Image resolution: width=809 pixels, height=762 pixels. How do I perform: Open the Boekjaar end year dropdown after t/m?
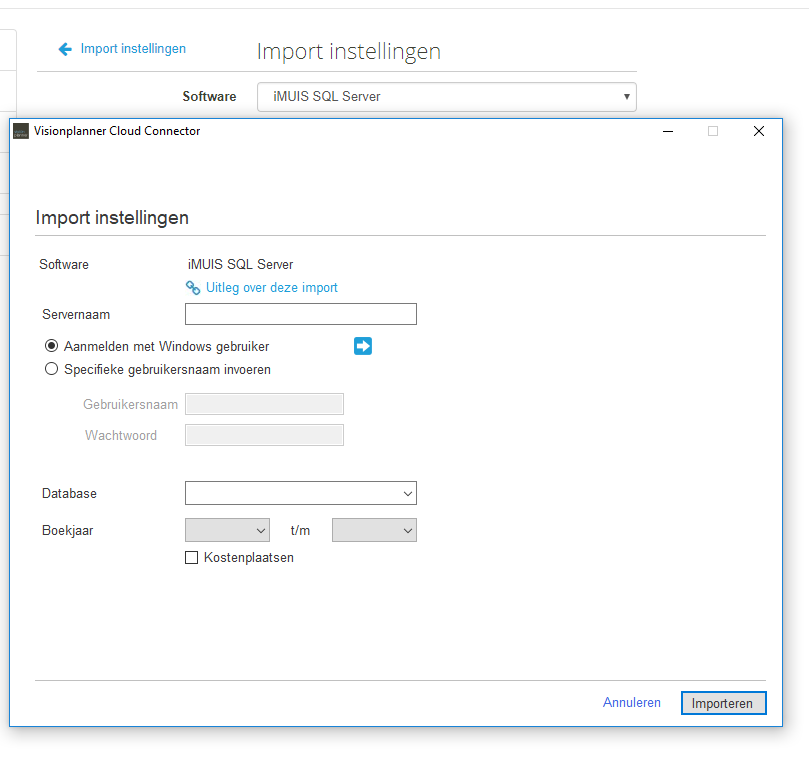pos(374,530)
